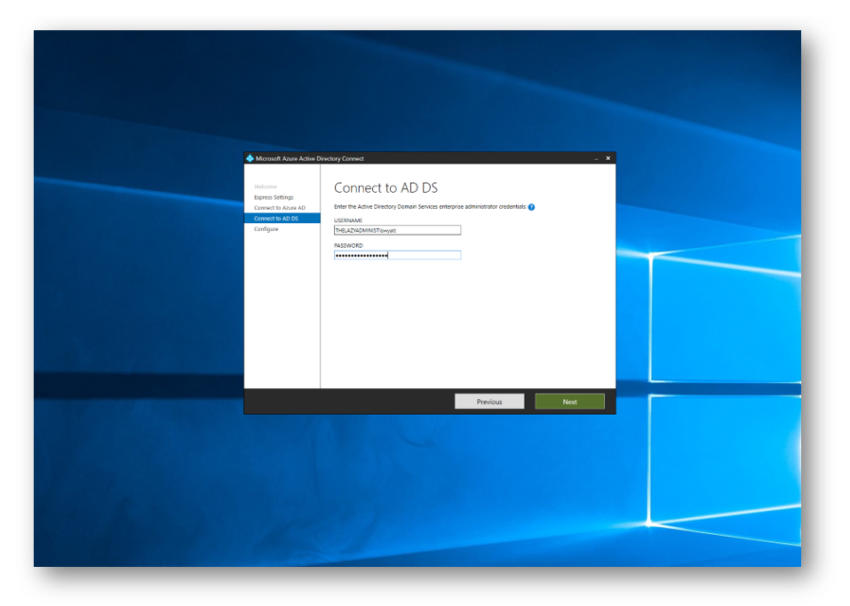Focus the PASSWORD input field
This screenshot has height=606, width=850.
tap(397, 255)
